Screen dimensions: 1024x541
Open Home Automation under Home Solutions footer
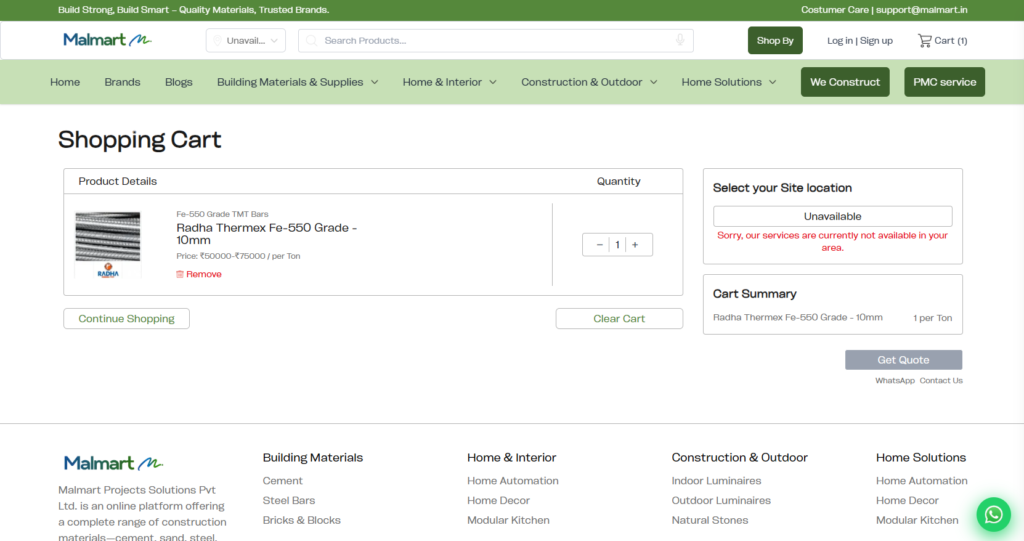[921, 481]
